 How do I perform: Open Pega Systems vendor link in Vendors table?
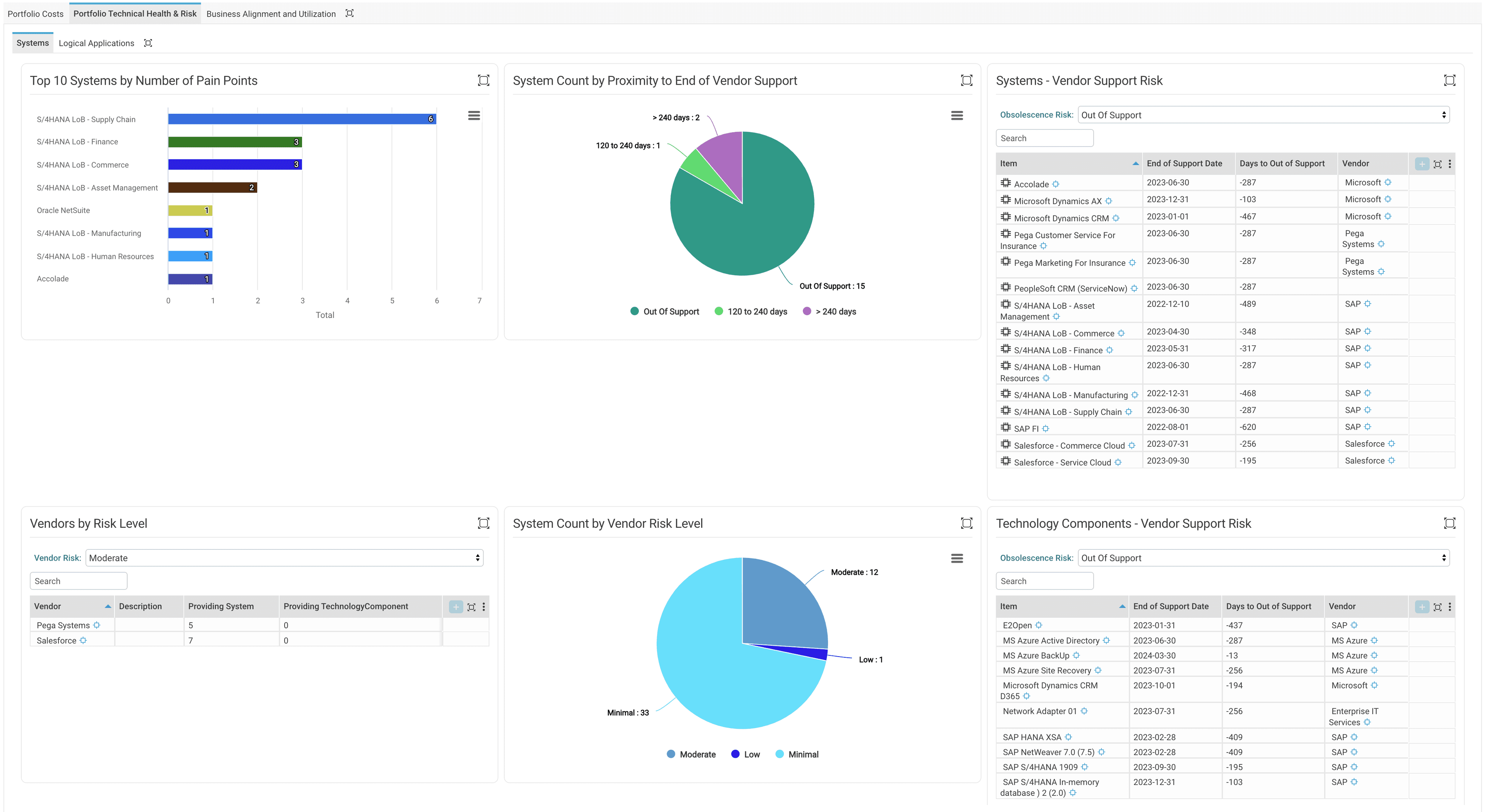coord(63,625)
